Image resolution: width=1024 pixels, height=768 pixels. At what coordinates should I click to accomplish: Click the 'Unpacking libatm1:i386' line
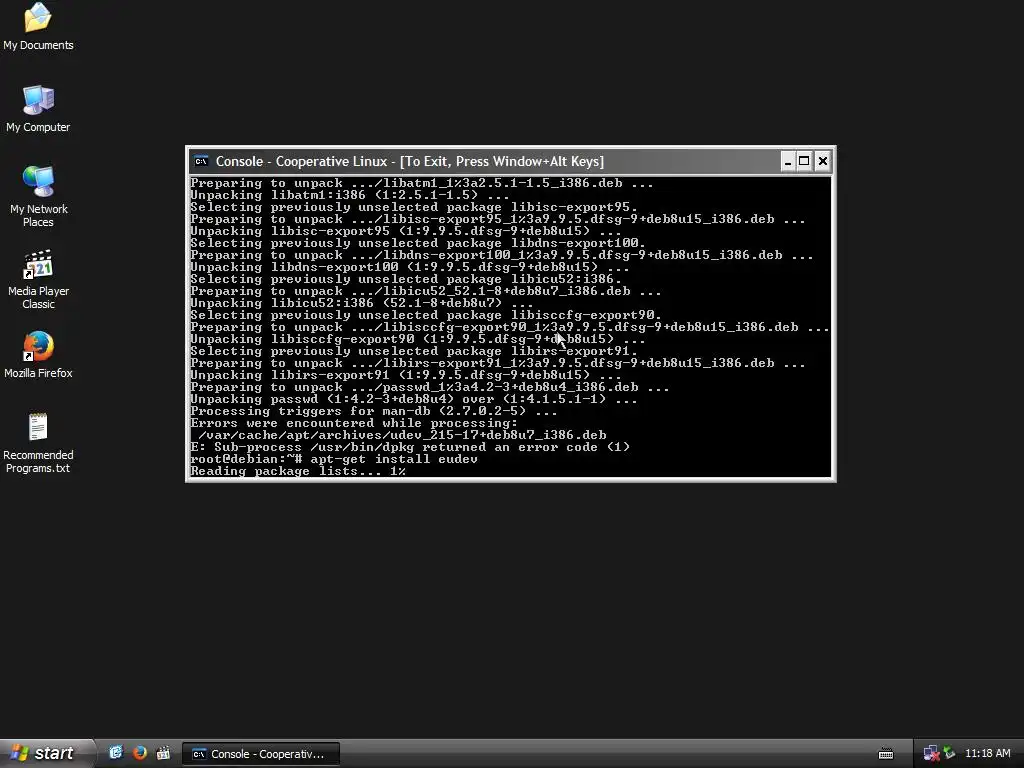(350, 195)
